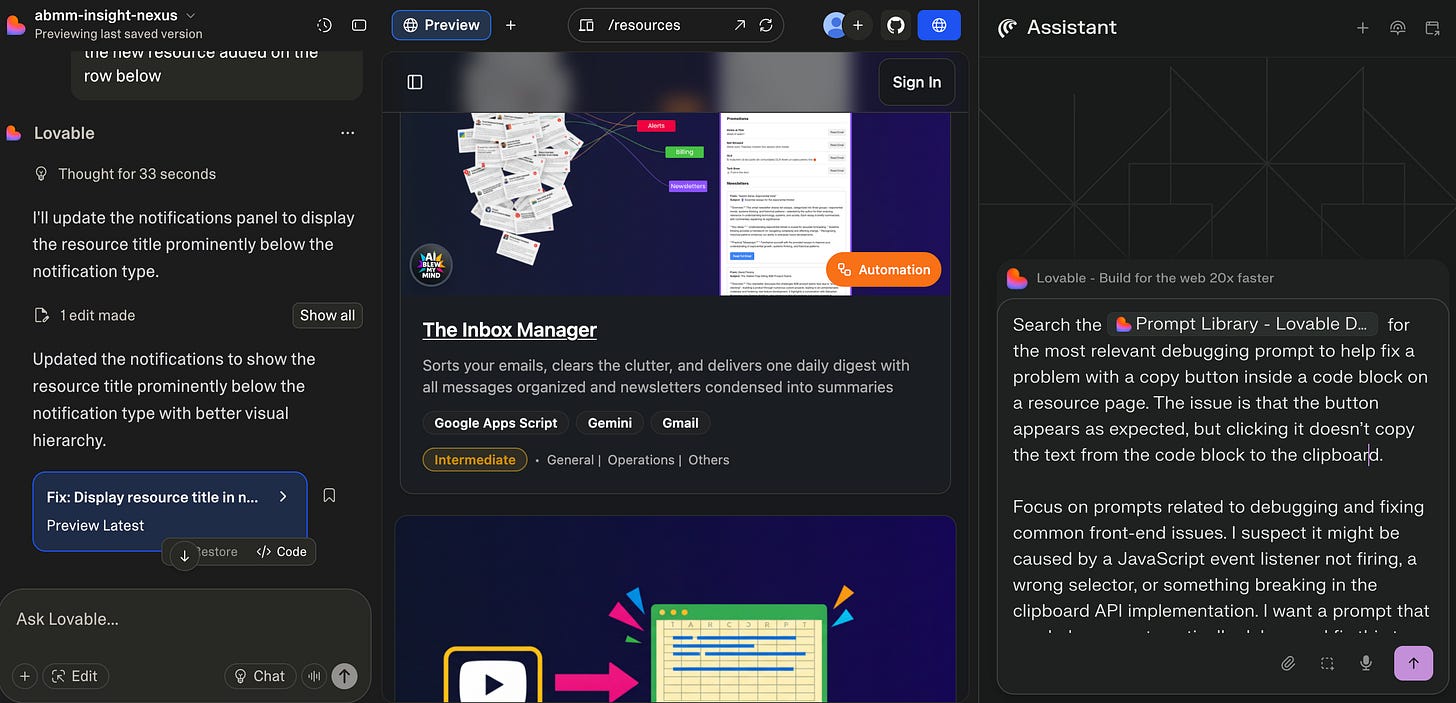Click the scroll-to-bottom arrow button in the chat
This screenshot has height=703, width=1456.
(184, 555)
